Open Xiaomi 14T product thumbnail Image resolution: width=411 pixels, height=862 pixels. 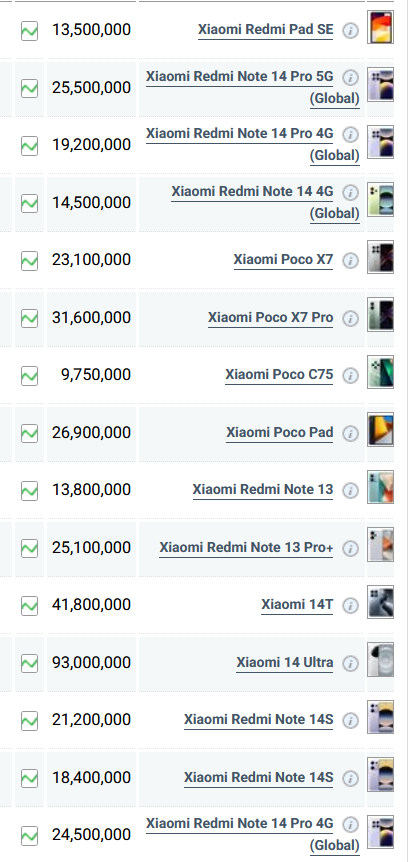point(380,602)
